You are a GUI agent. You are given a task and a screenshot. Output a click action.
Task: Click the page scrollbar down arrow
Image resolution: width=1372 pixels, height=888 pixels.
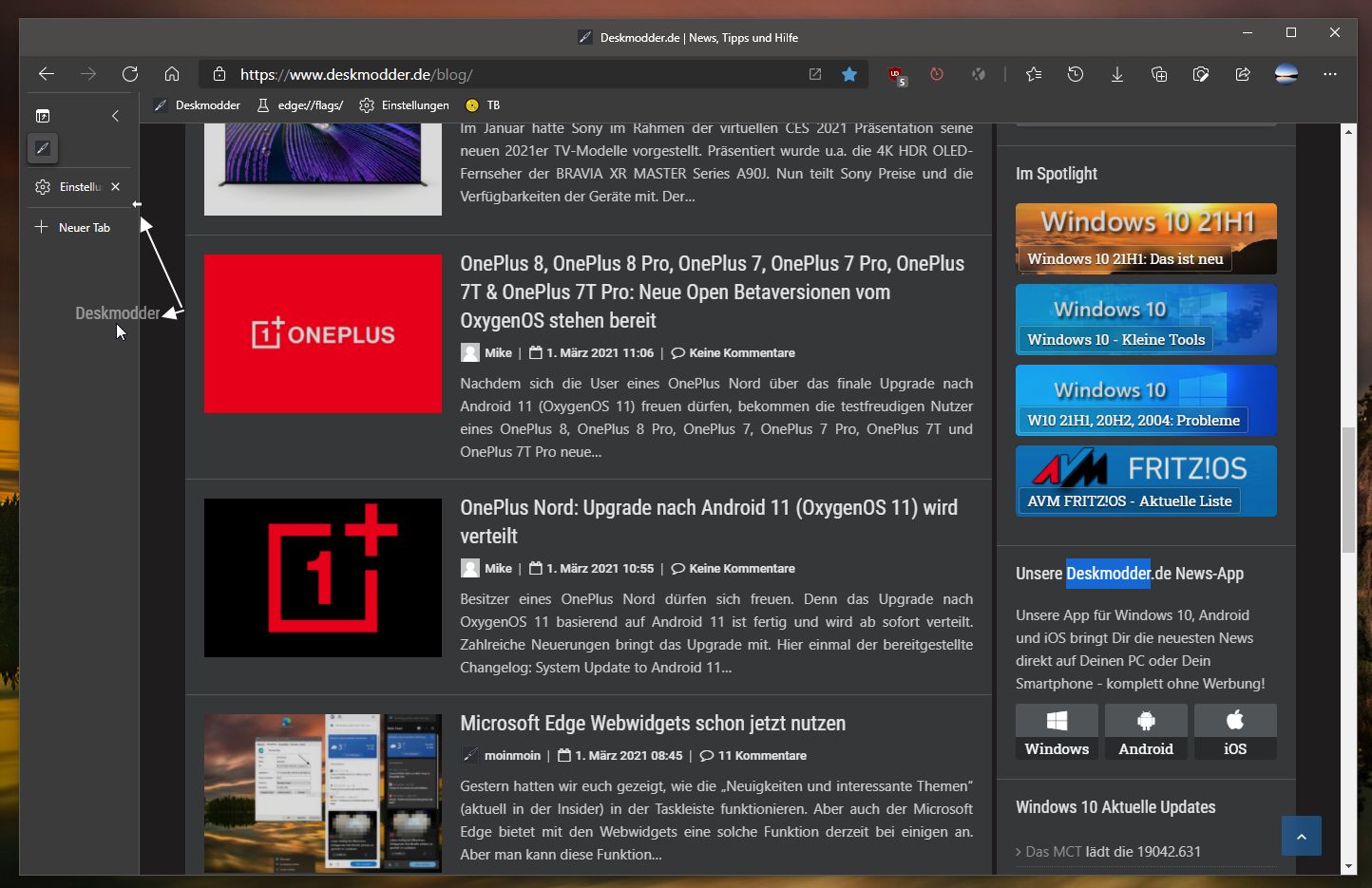(1349, 866)
